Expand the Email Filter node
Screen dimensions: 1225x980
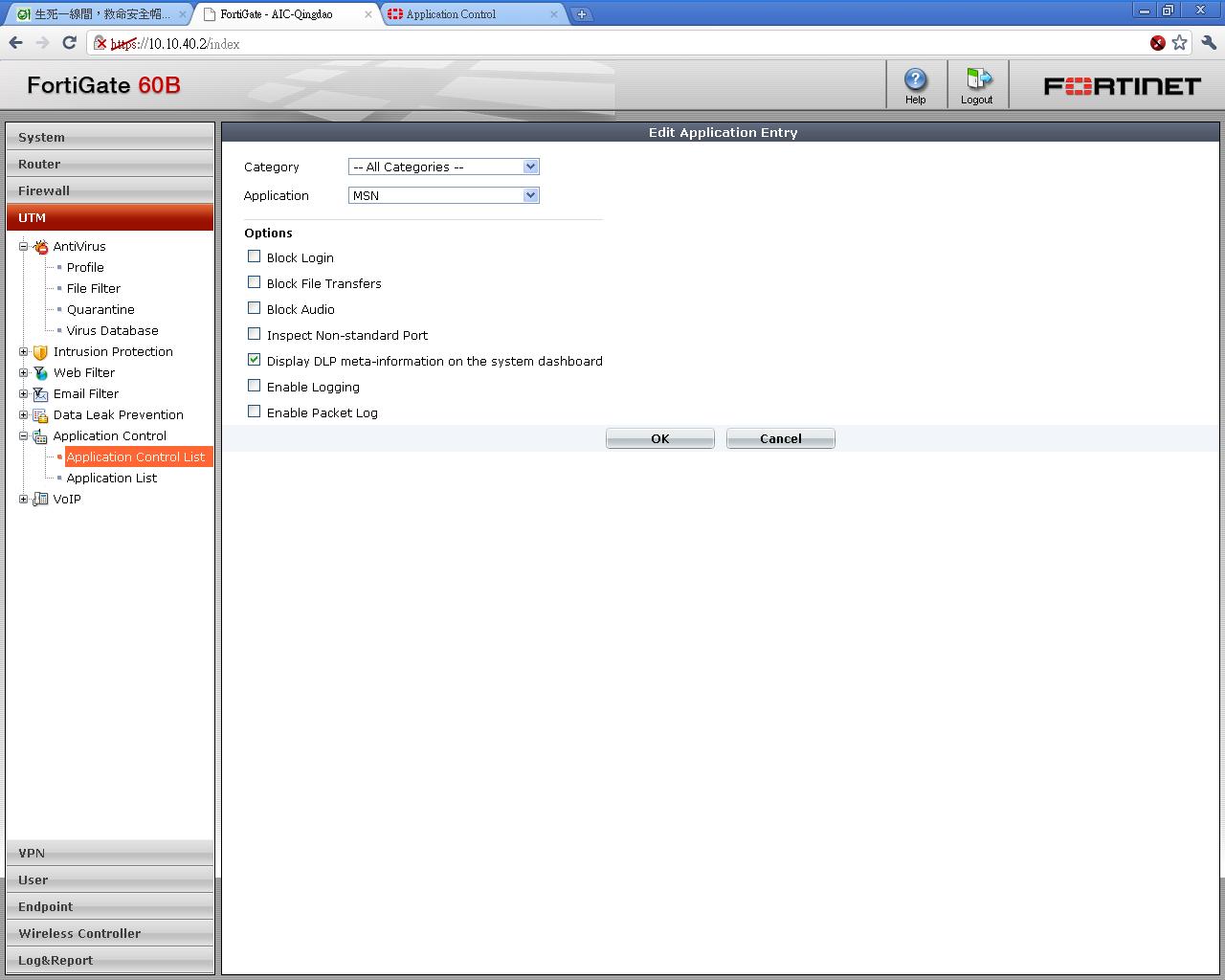[23, 394]
